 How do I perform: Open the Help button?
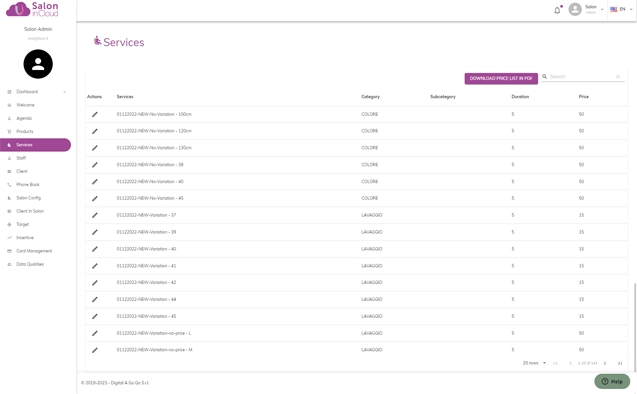click(x=612, y=381)
